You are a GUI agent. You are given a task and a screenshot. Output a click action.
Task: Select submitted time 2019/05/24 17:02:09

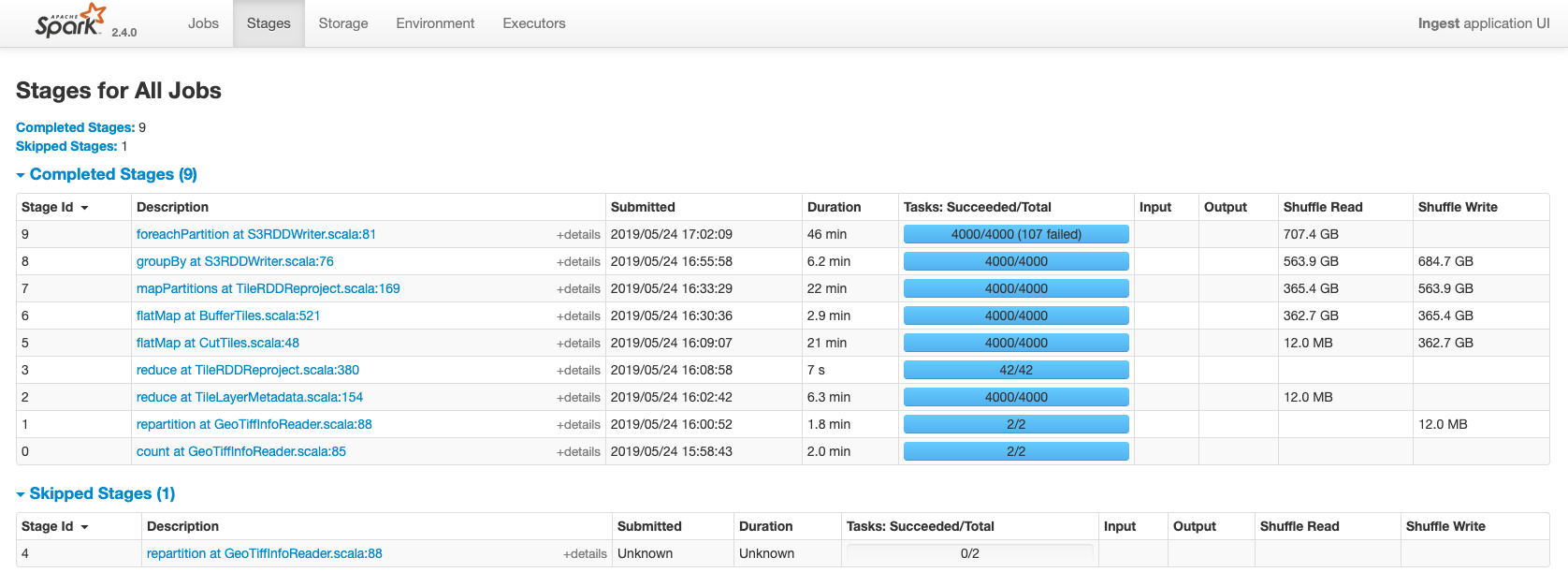[x=672, y=234]
